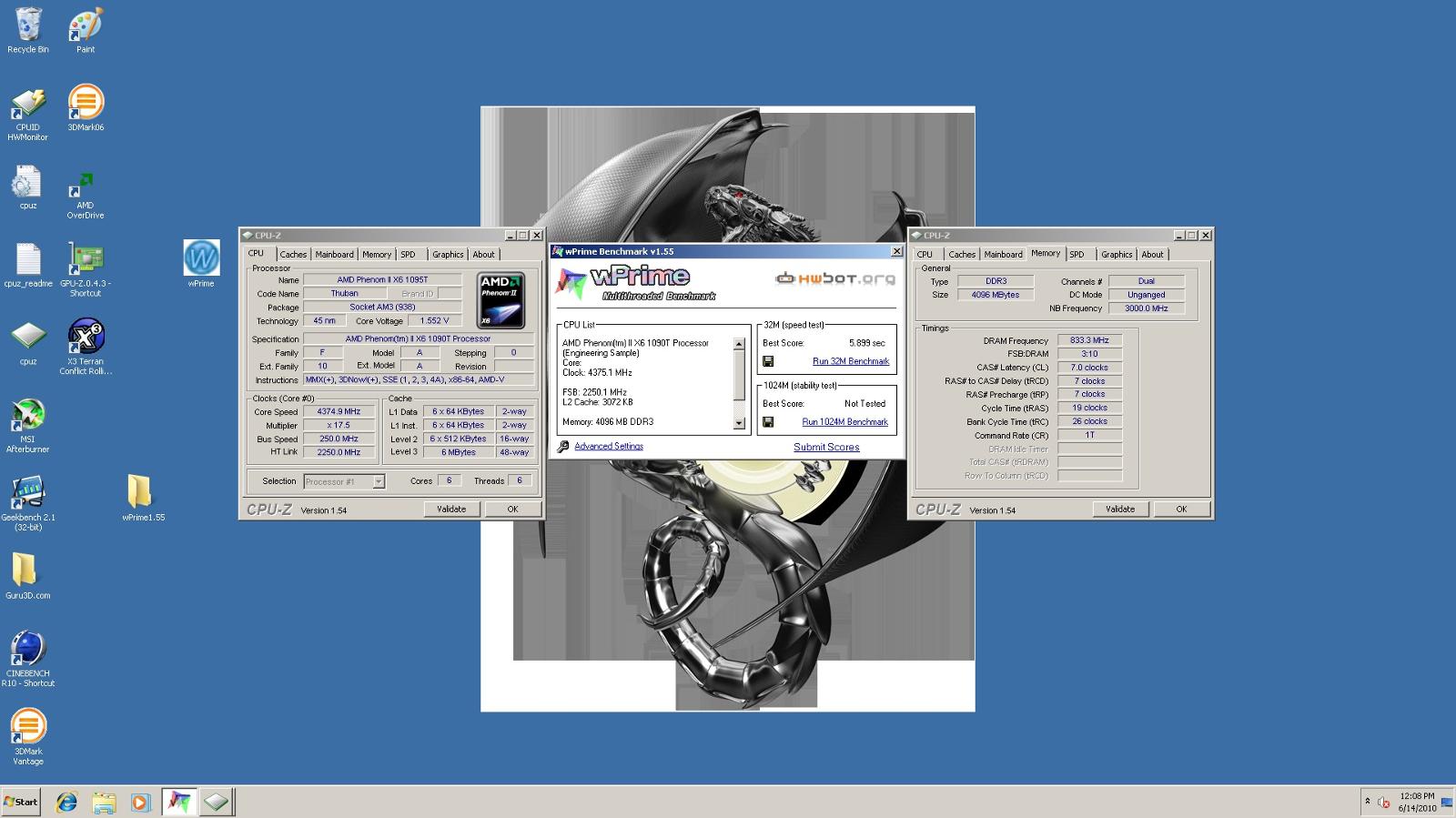Click the save icon beside Run 32M Benchmark
The width and height of the screenshot is (1456, 818).
pyautogui.click(x=768, y=361)
